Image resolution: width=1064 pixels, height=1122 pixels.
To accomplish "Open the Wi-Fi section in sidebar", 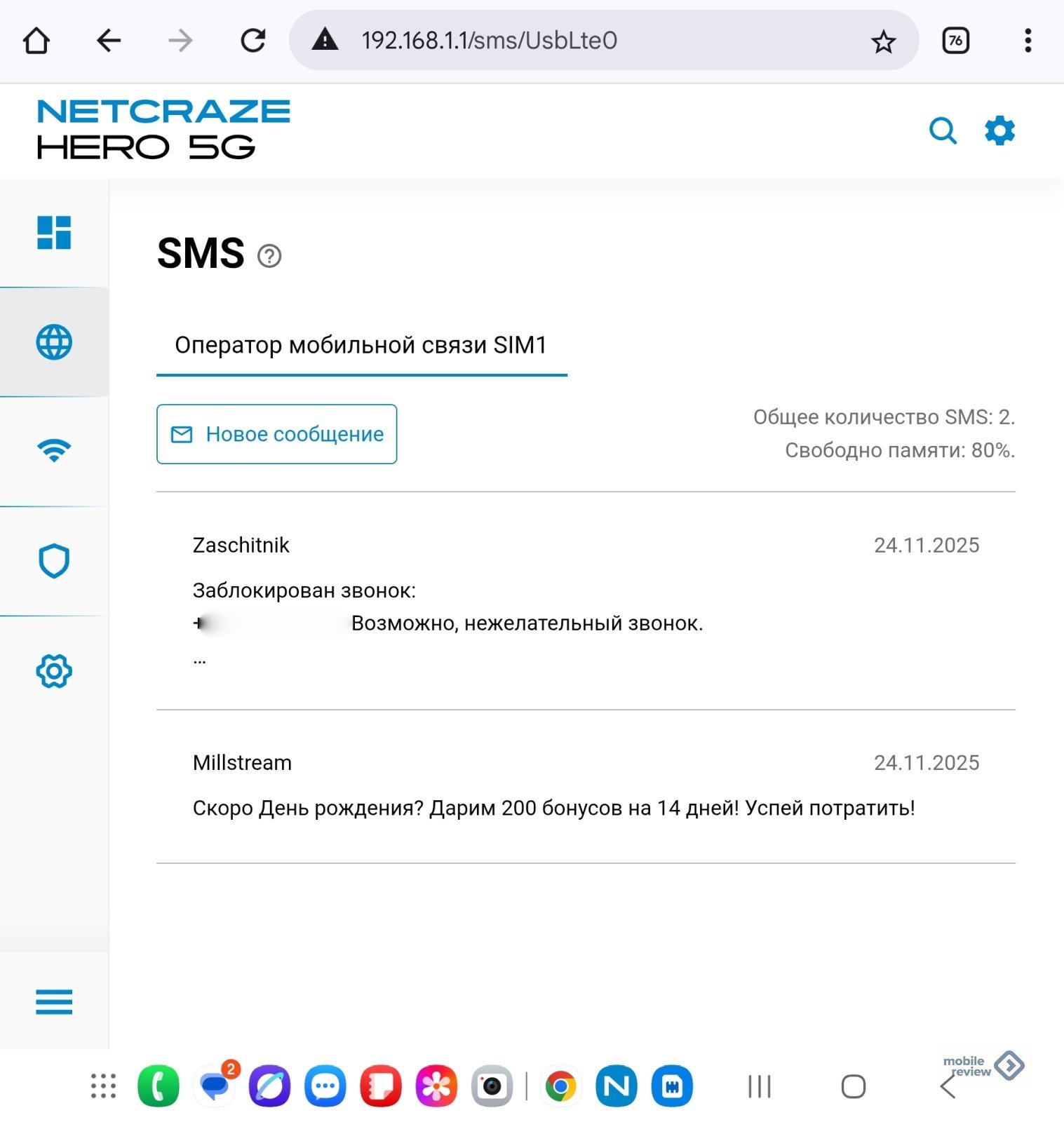I will (x=54, y=451).
